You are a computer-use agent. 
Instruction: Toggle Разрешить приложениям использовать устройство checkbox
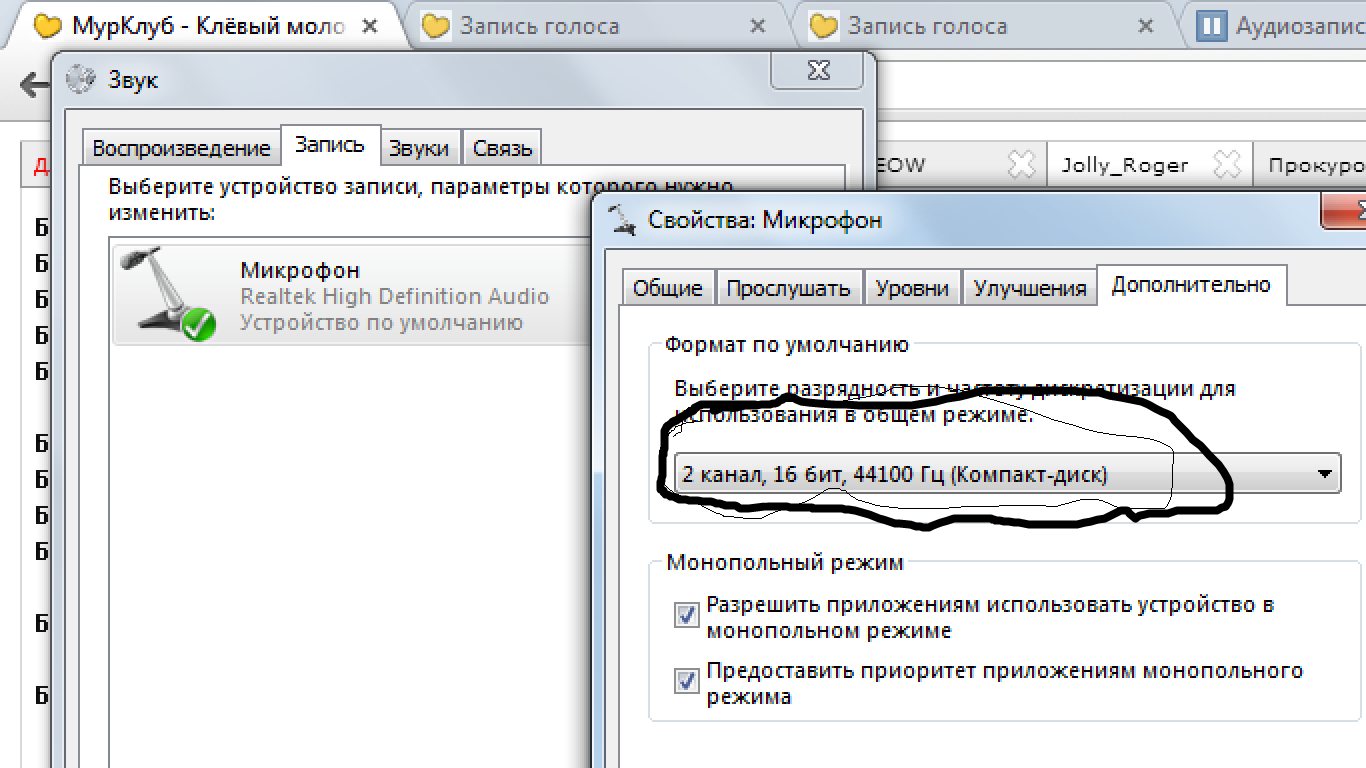pyautogui.click(x=686, y=614)
